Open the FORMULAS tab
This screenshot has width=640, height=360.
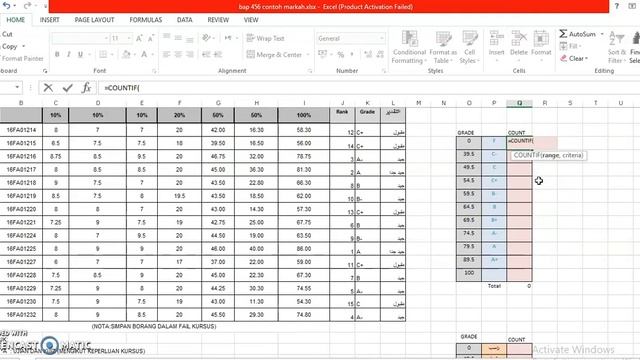click(x=146, y=20)
